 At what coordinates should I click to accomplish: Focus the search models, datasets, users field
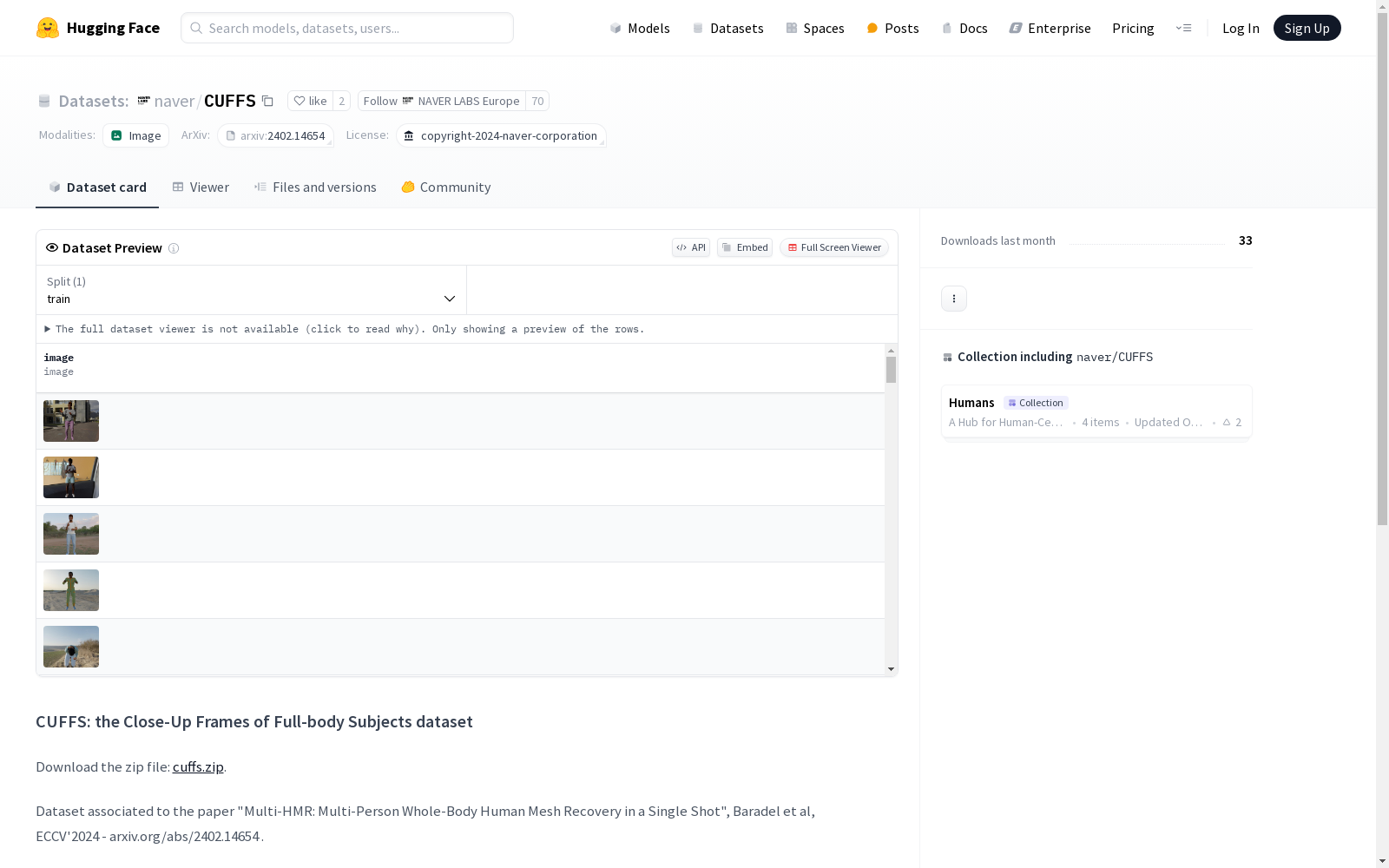point(347,28)
